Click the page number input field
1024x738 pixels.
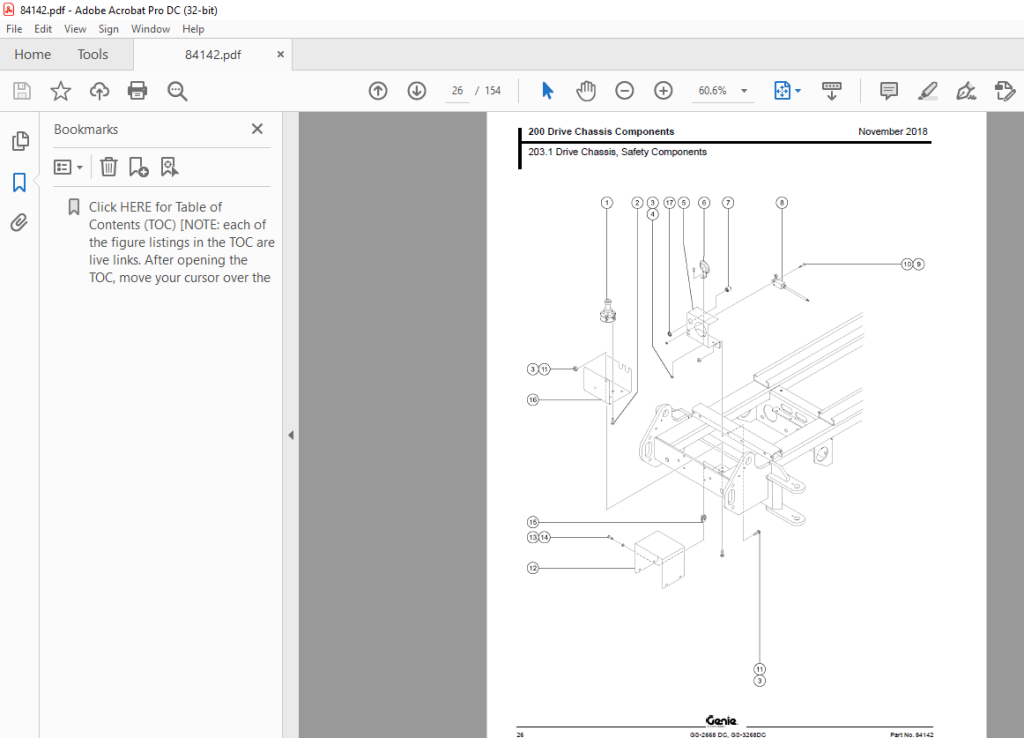pos(456,90)
